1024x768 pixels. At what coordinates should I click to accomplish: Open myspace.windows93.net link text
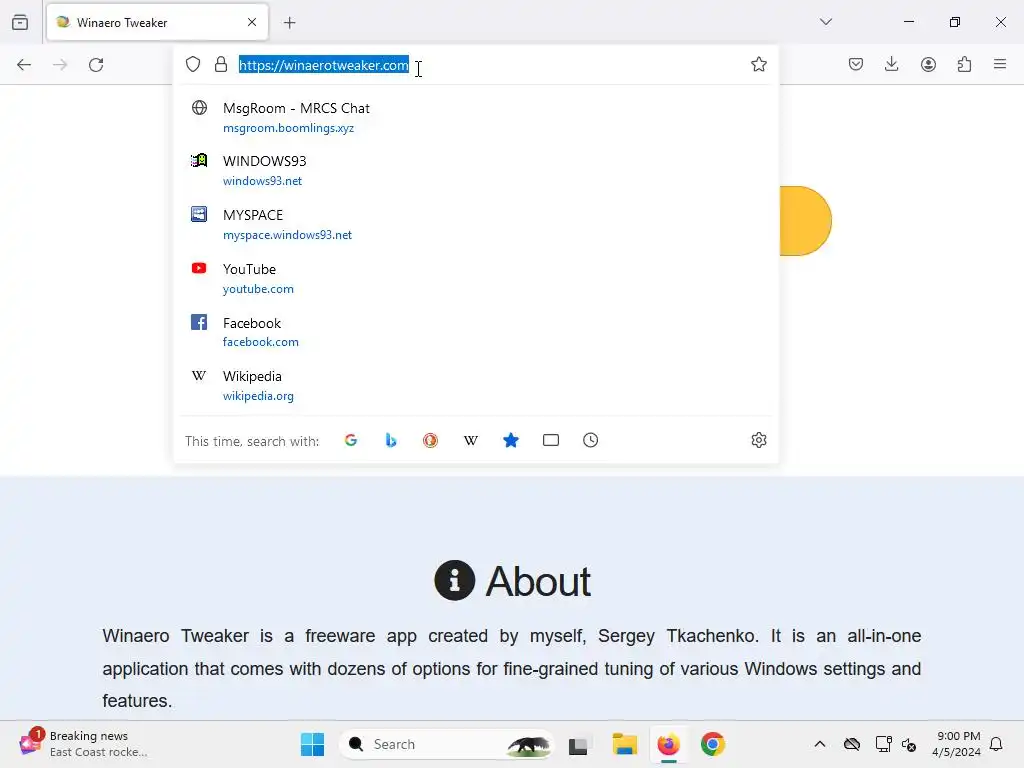pos(287,235)
